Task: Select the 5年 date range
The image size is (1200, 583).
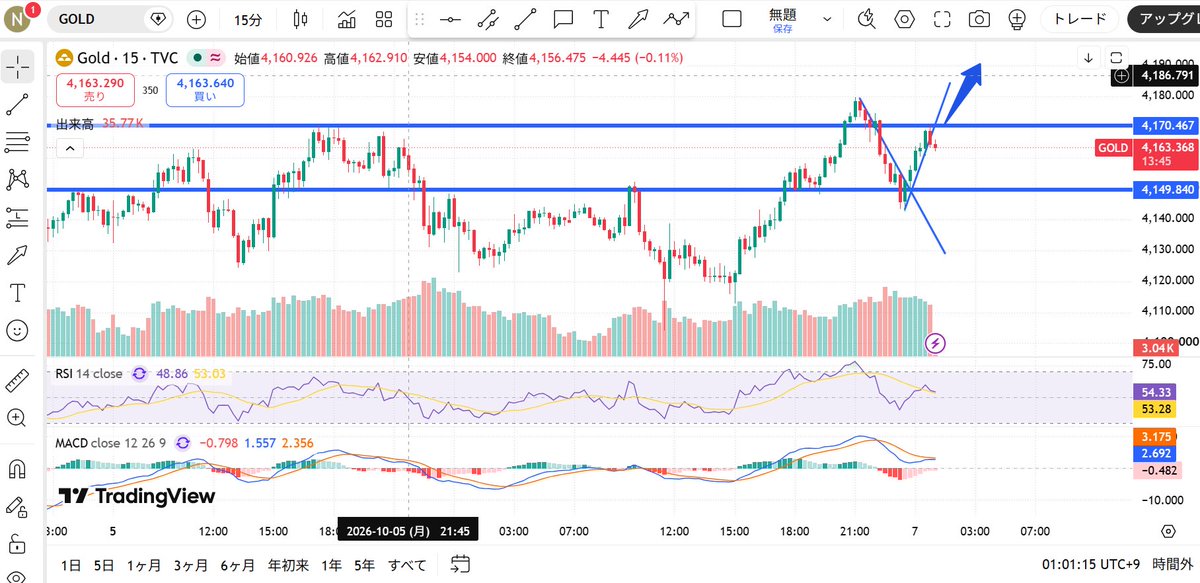Action: click(364, 565)
